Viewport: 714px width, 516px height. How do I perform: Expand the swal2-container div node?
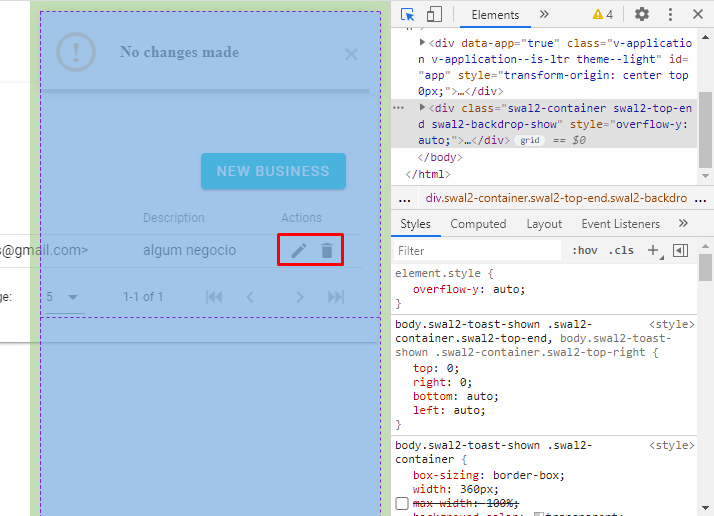422,107
